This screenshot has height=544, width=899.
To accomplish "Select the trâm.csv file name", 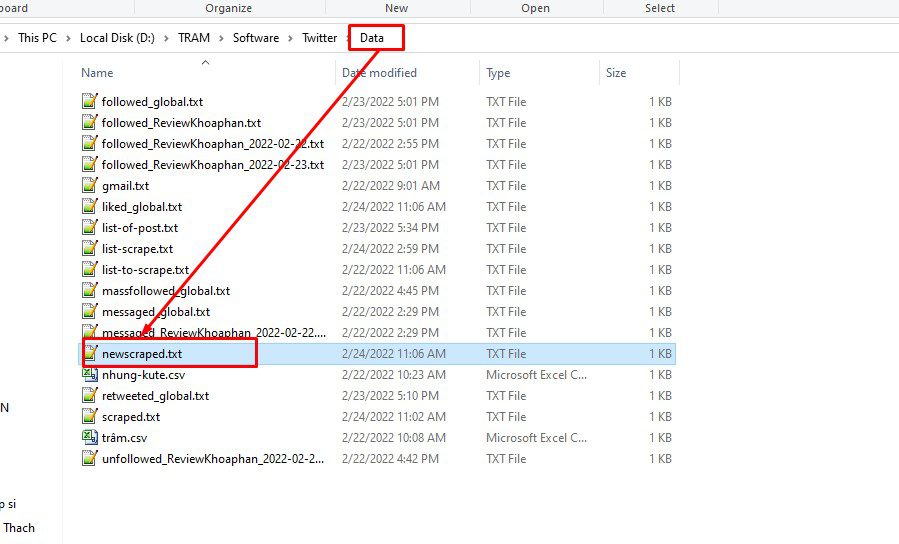I will [124, 438].
